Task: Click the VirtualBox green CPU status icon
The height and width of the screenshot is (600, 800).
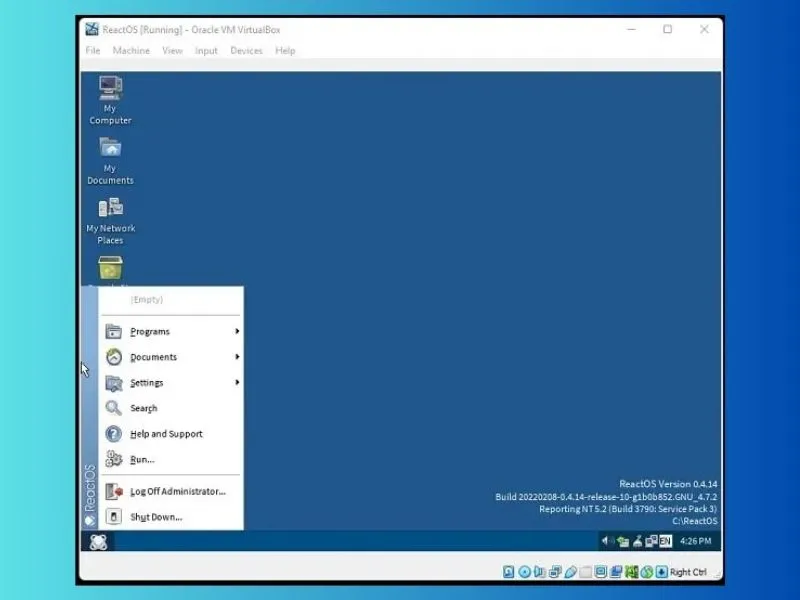Action: tap(632, 572)
